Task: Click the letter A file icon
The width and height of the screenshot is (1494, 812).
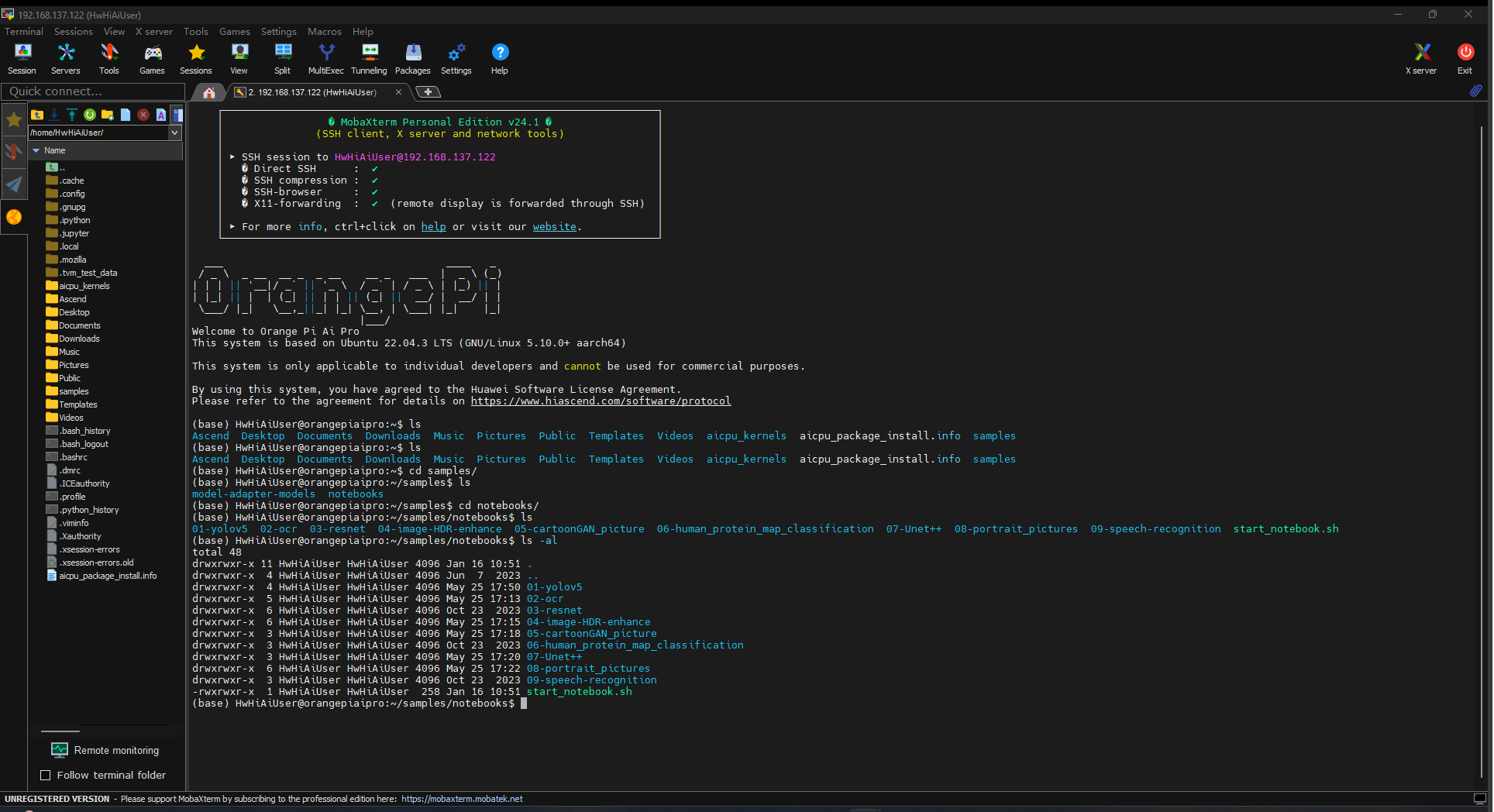Action: [161, 115]
